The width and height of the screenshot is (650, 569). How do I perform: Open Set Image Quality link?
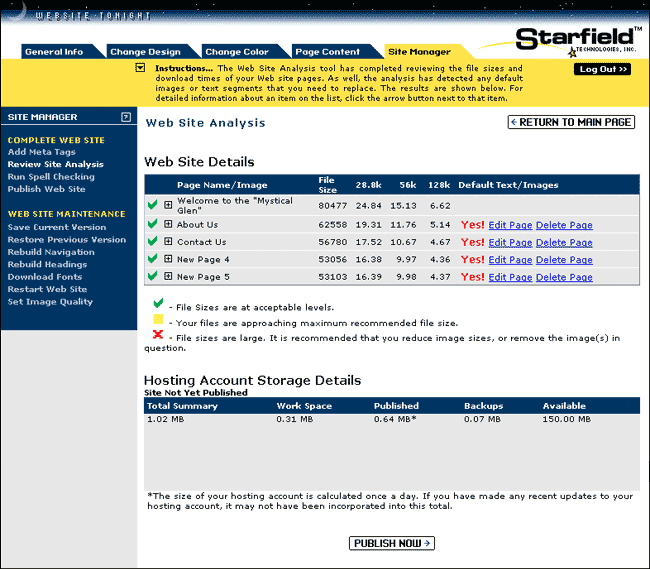point(50,302)
